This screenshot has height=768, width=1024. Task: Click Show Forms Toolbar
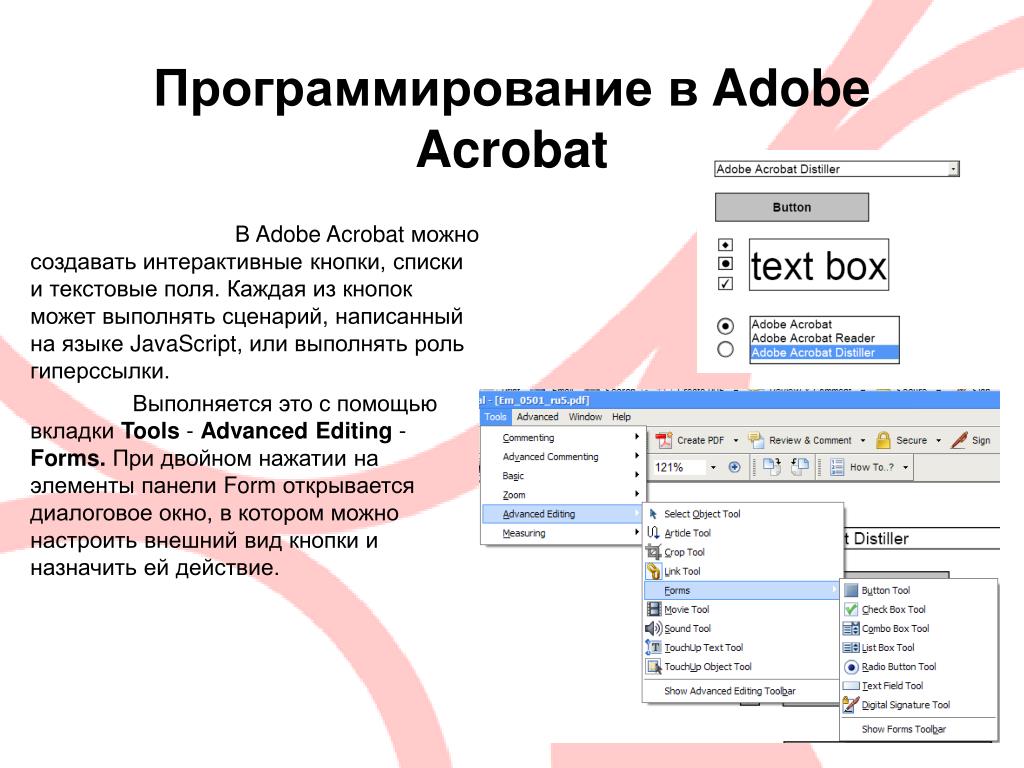click(903, 729)
